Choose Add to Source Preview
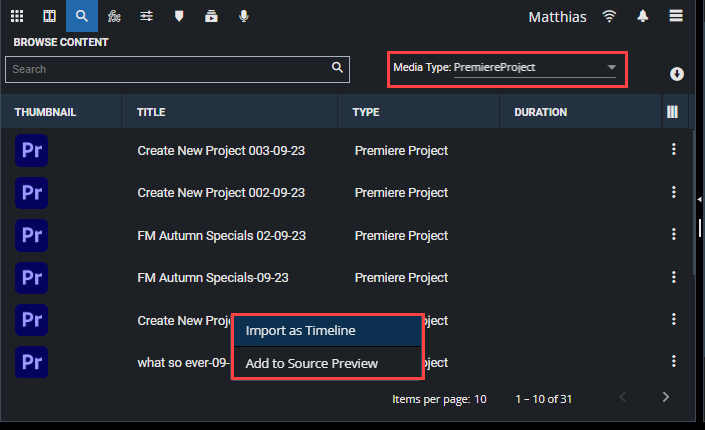Viewport: 705px width, 430px height. point(311,363)
